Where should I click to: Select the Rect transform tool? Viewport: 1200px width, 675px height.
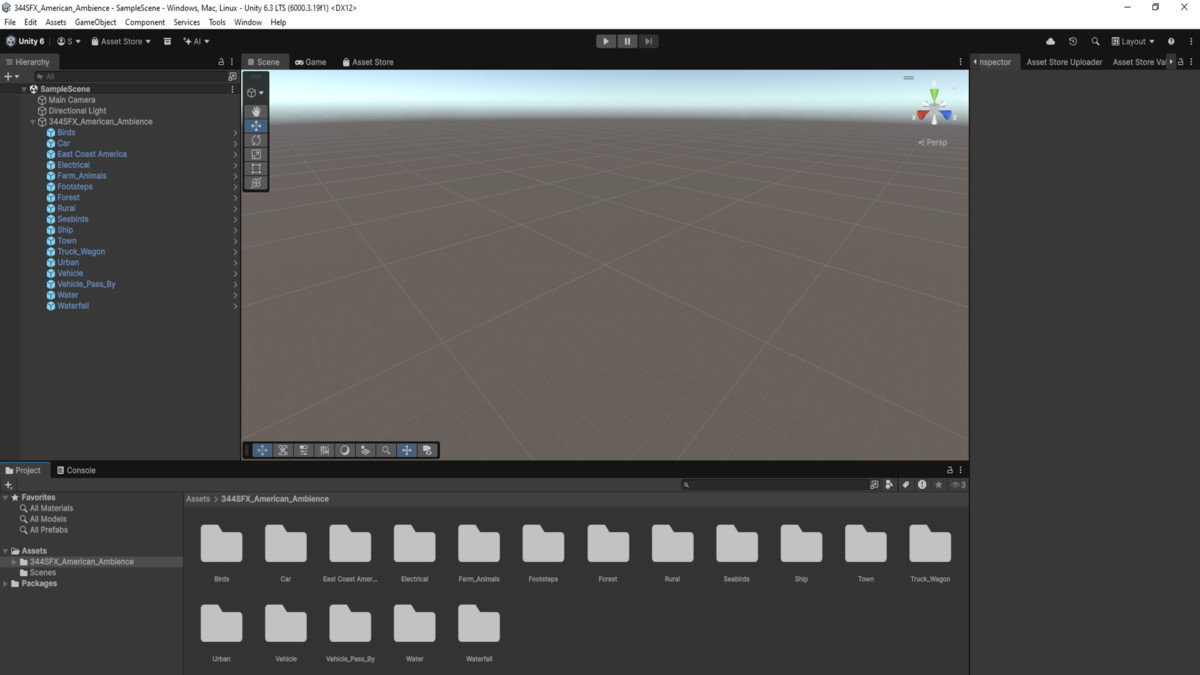(256, 168)
